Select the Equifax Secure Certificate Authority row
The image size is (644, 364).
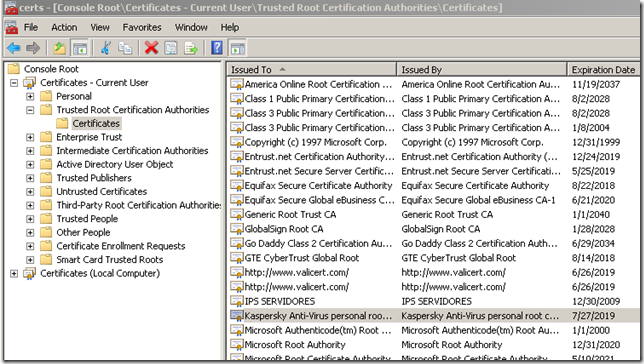[433, 186]
